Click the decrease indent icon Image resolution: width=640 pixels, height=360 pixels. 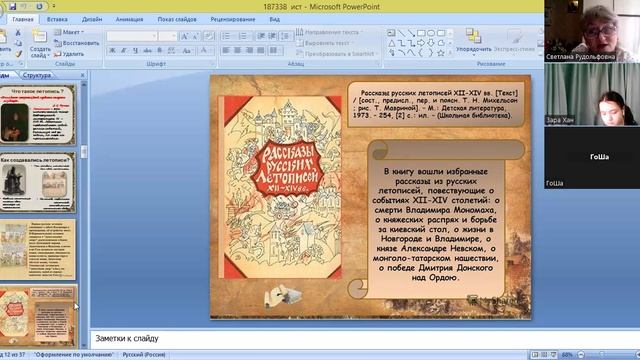261,36
